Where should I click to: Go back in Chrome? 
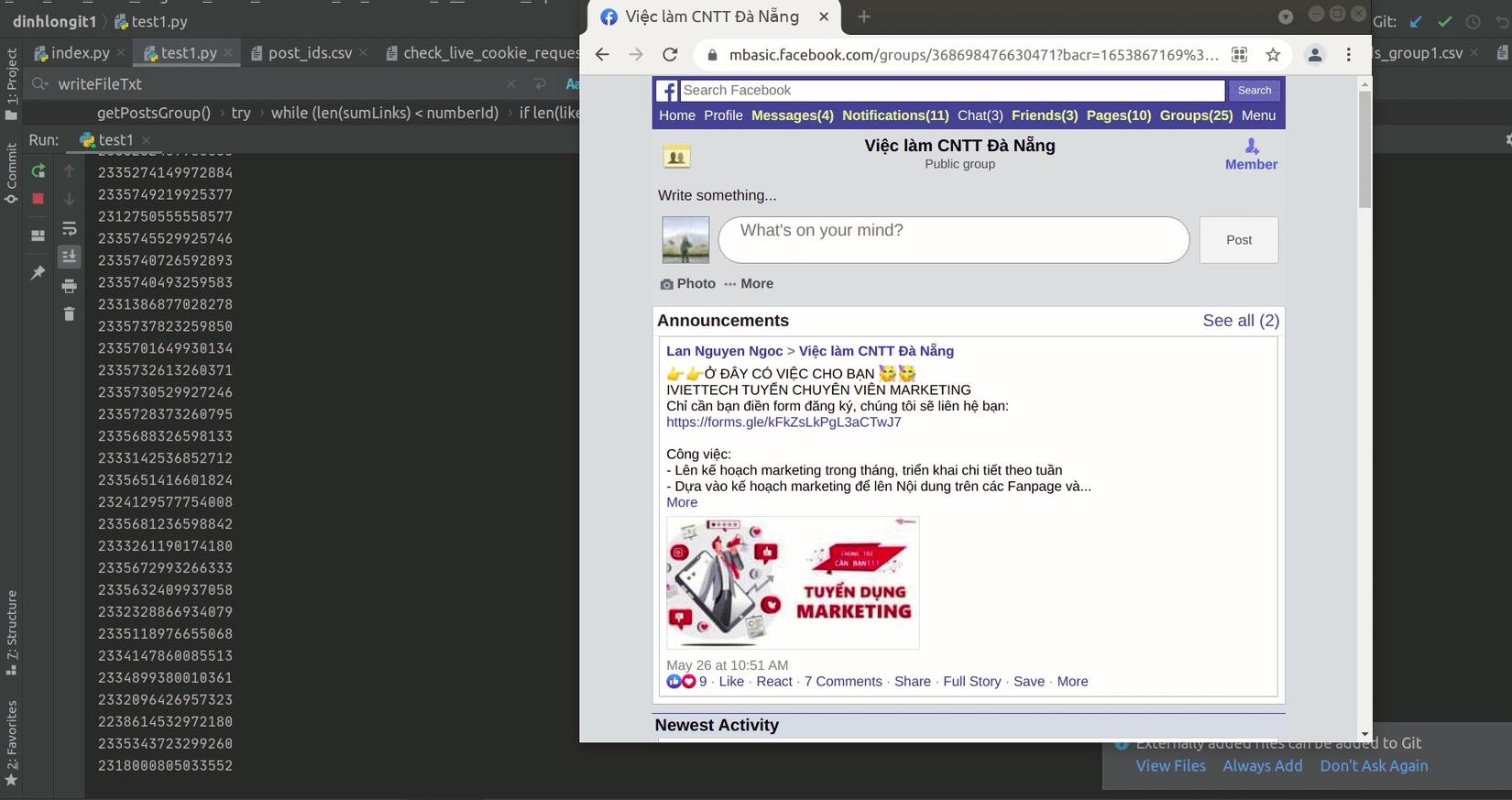[x=602, y=55]
